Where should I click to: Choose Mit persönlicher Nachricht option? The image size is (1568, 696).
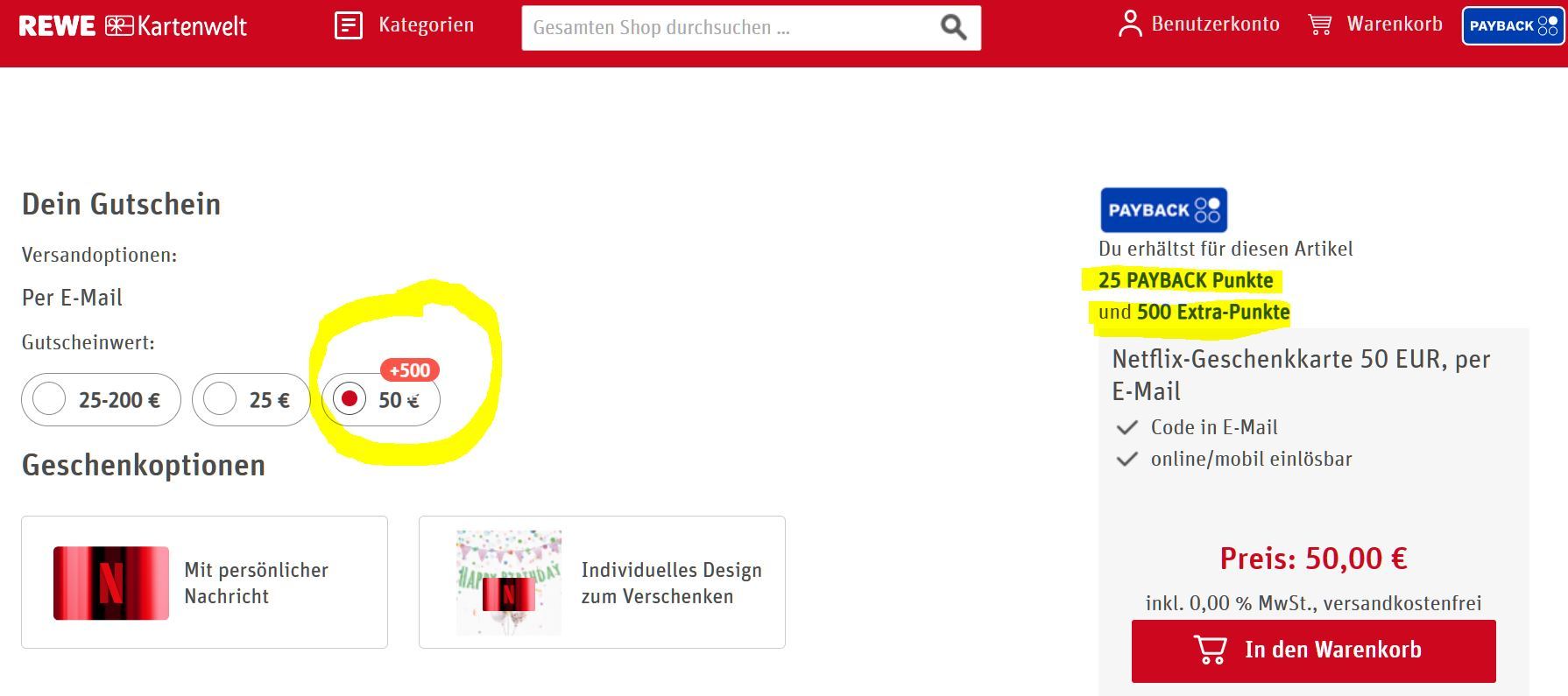[204, 582]
